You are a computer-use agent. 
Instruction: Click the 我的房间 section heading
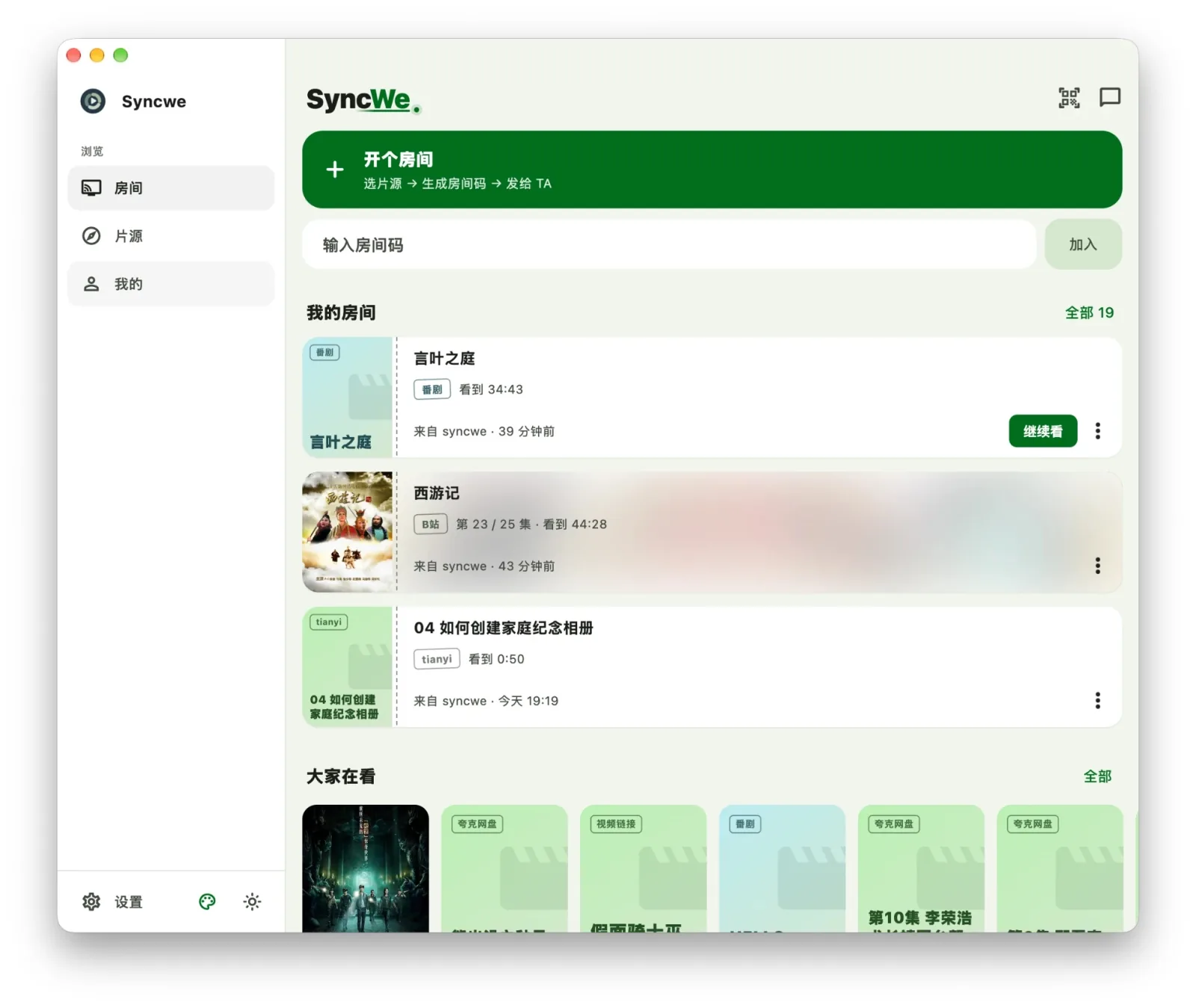[x=341, y=312]
